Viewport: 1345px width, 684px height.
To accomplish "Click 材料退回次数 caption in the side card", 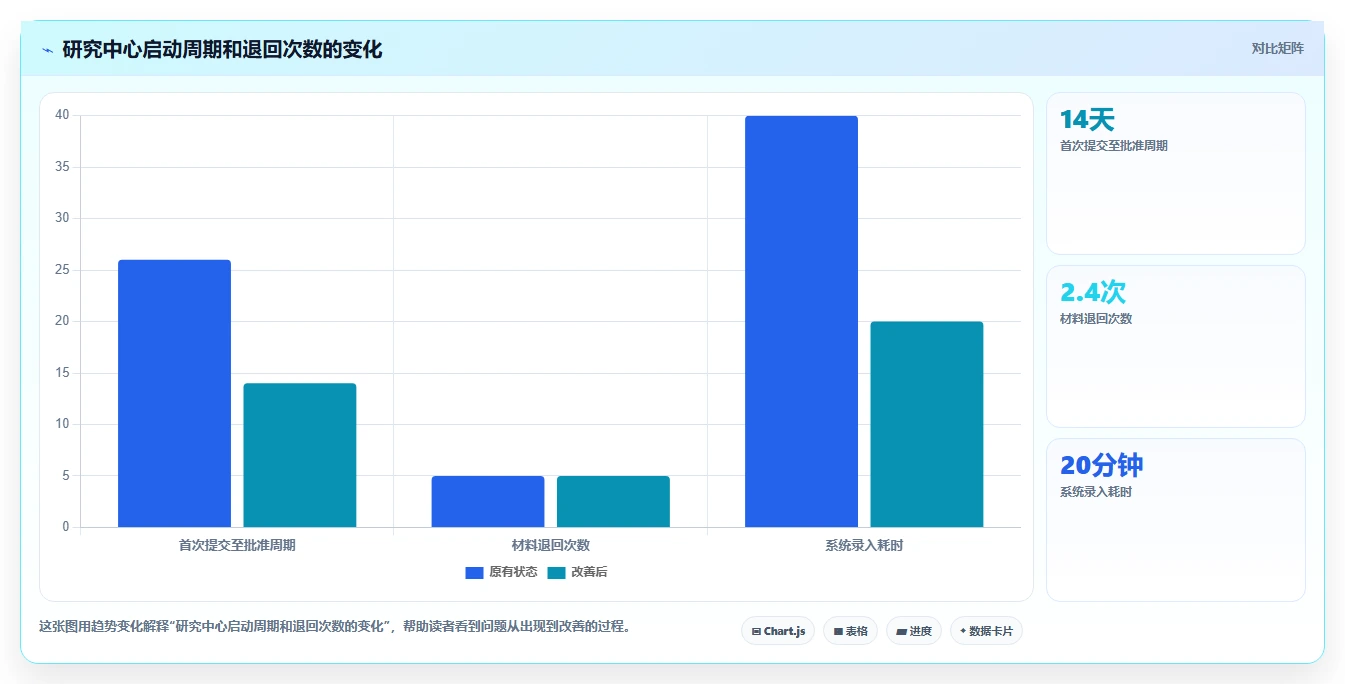I will click(1096, 319).
